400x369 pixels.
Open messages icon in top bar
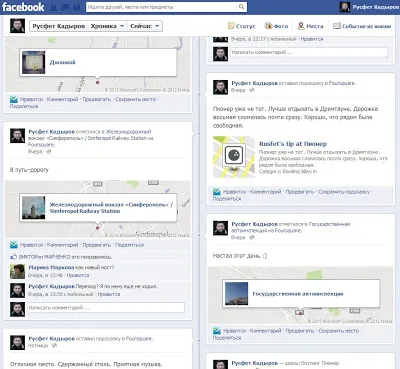pyautogui.click(x=65, y=7)
